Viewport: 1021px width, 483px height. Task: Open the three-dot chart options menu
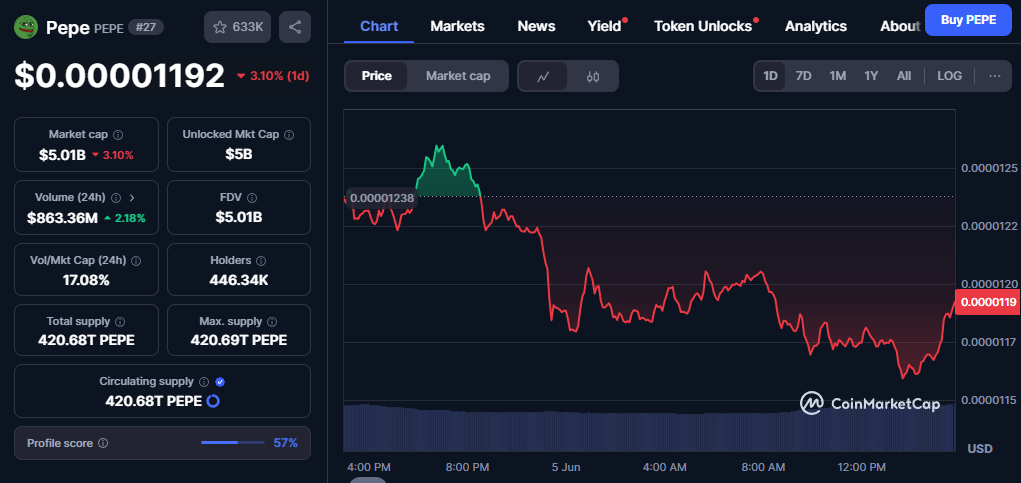994,76
